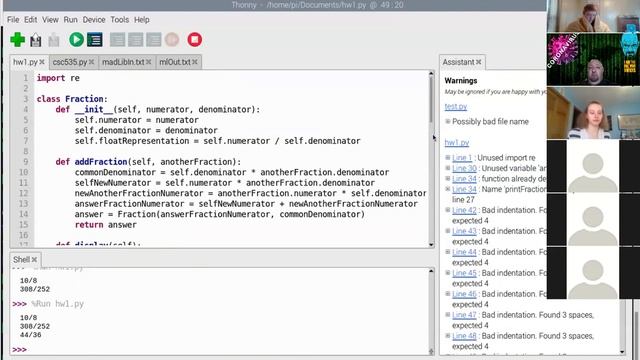Image resolution: width=640 pixels, height=360 pixels.
Task: Expand the Line 1 Unused import warning
Action: pos(448,157)
